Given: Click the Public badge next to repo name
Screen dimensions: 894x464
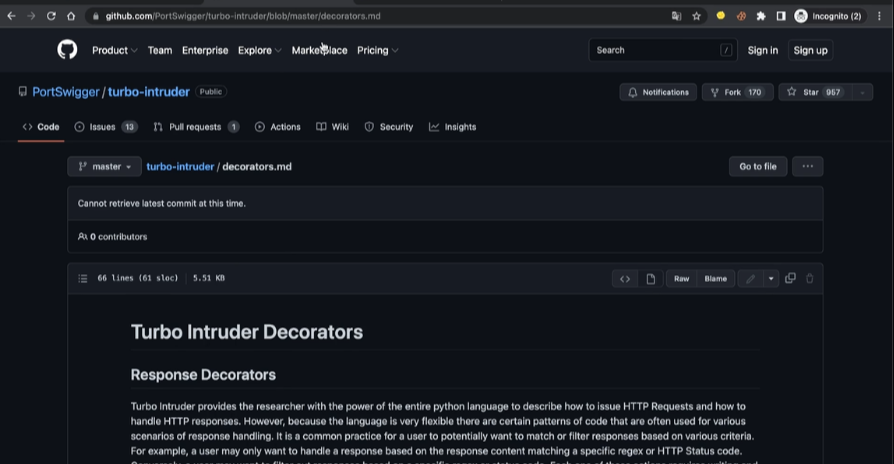Looking at the screenshot, I should pyautogui.click(x=211, y=91).
